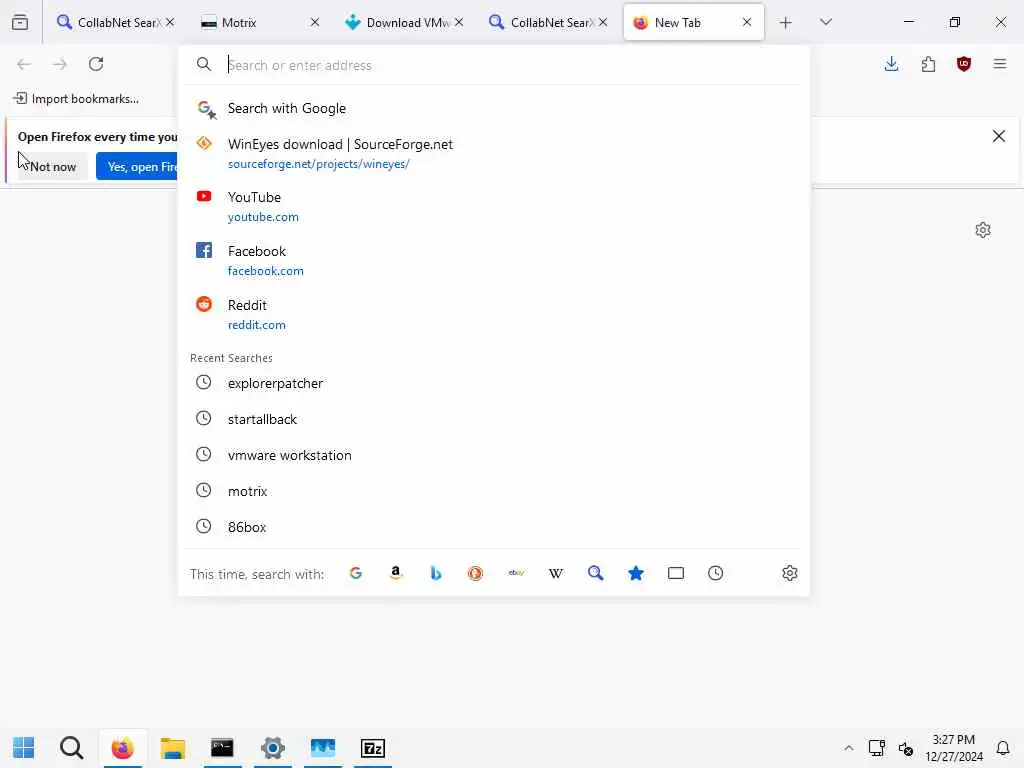The image size is (1024, 768).
Task: Open the Reddit suggestion
Action: coord(494,315)
